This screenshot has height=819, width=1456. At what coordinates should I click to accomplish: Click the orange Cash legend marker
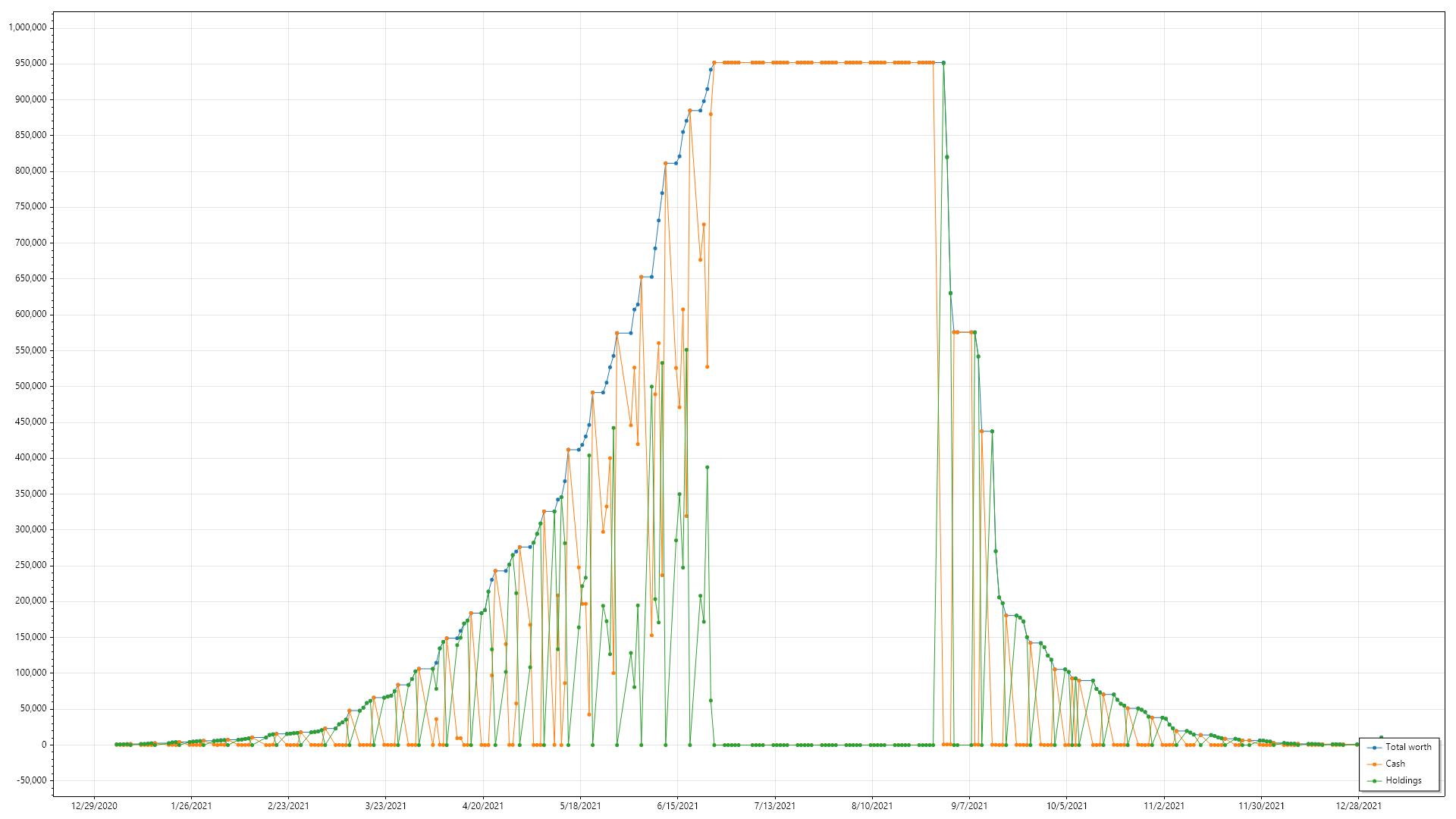[x=1374, y=764]
